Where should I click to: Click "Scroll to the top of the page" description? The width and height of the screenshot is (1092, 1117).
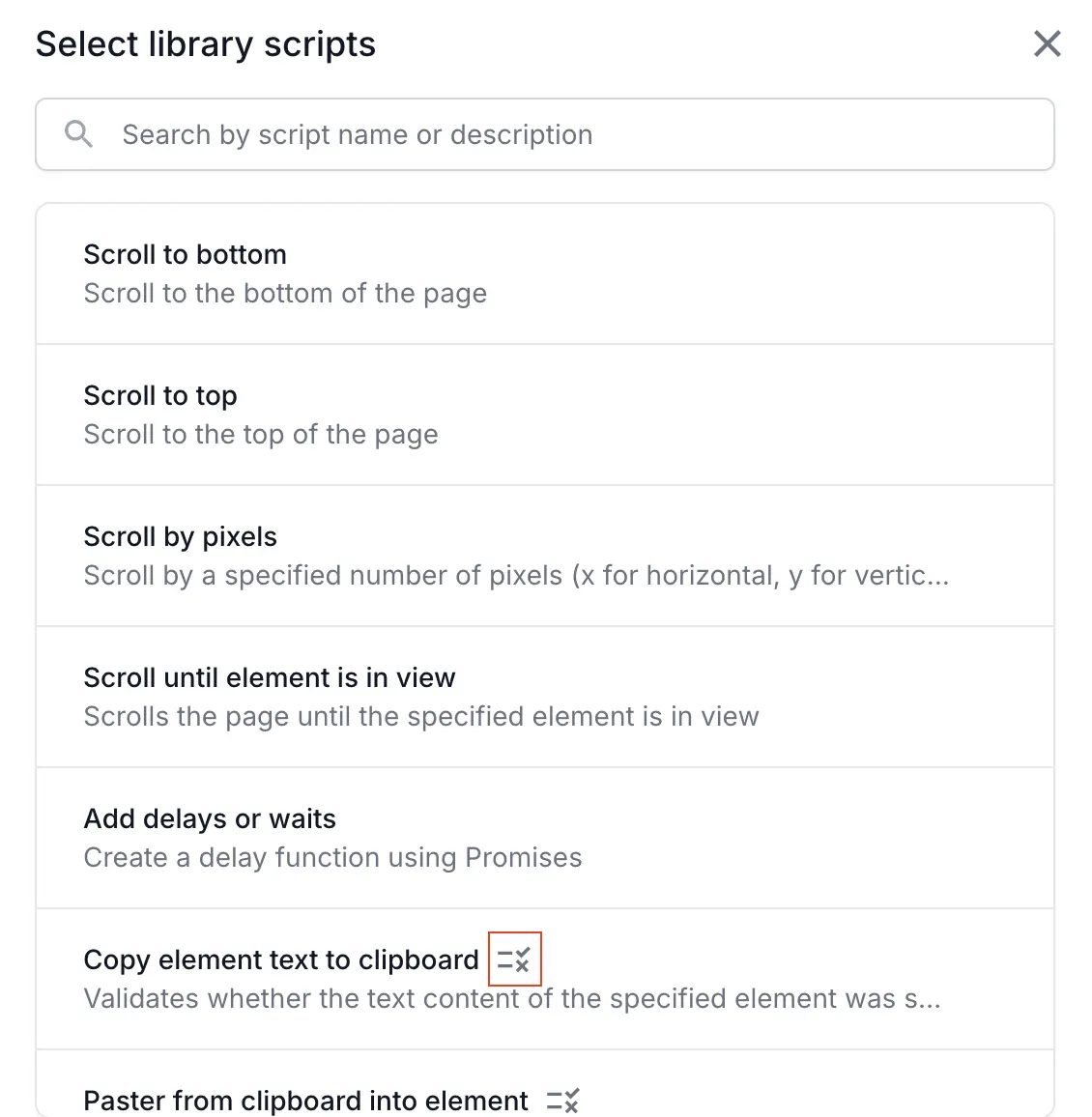[261, 435]
